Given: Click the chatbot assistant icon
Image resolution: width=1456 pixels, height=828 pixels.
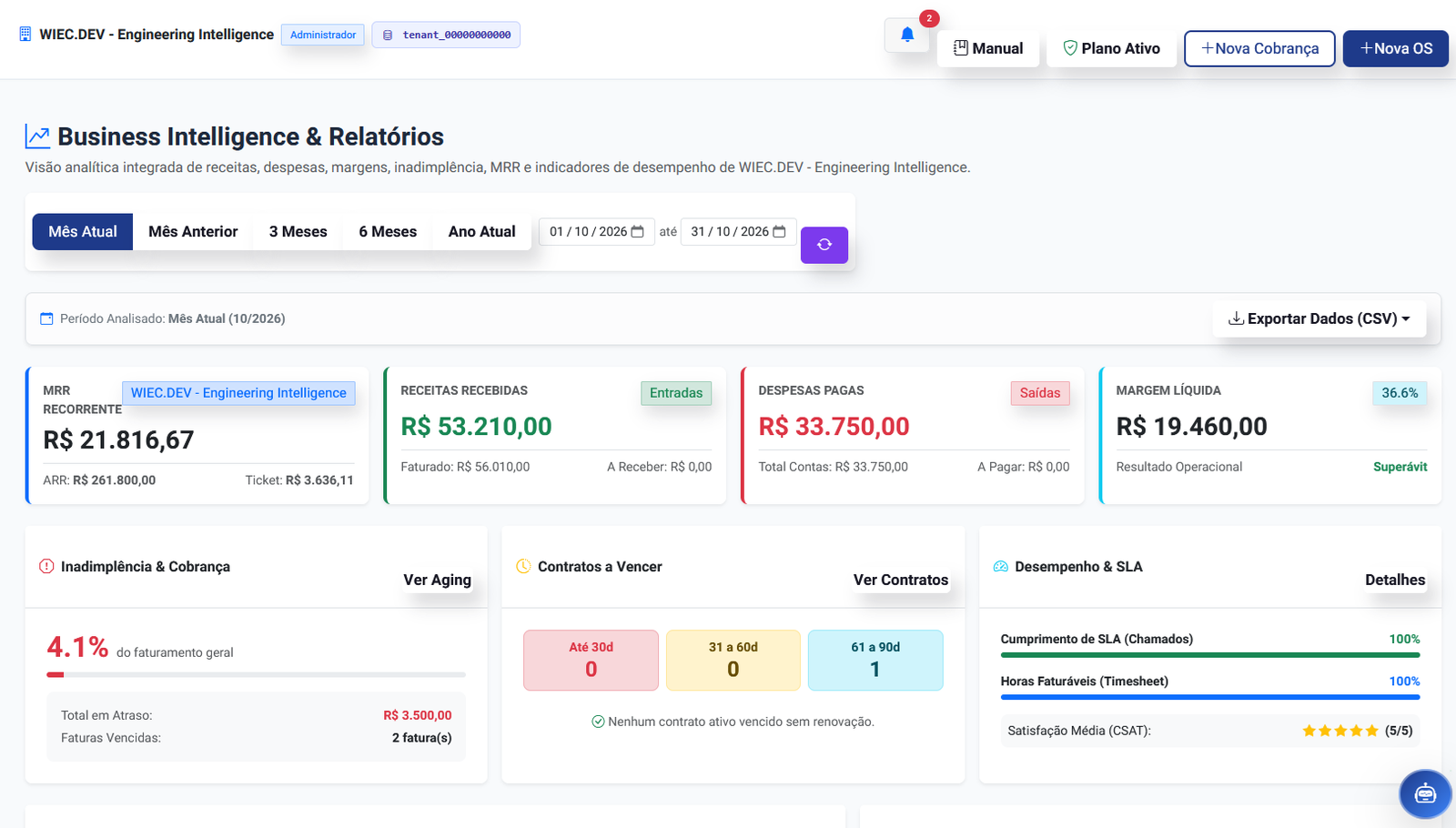Looking at the screenshot, I should tap(1425, 794).
